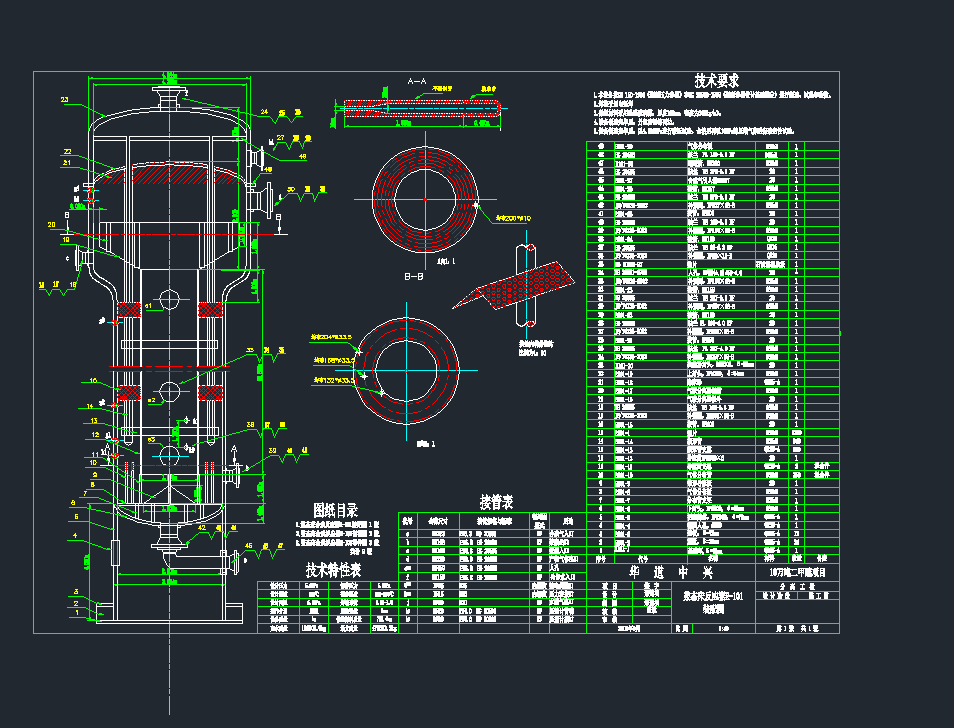954x728 pixels.
Task: Select part callout number 20
Action: (x=51, y=225)
